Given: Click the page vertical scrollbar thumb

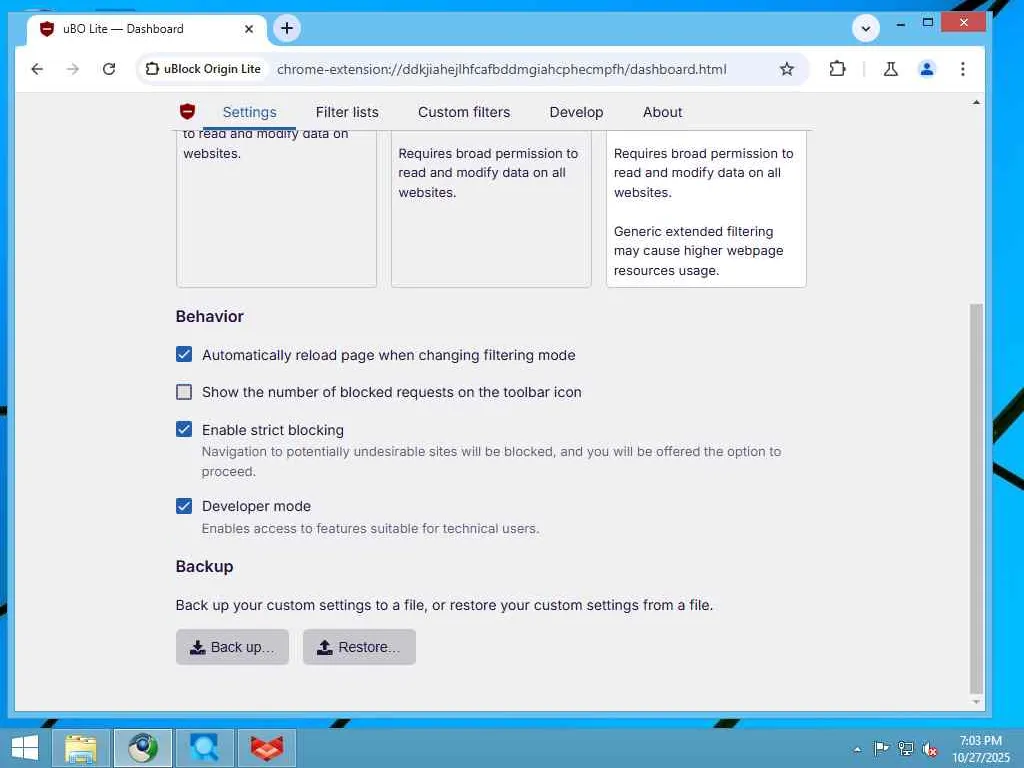Looking at the screenshot, I should click(x=976, y=498).
